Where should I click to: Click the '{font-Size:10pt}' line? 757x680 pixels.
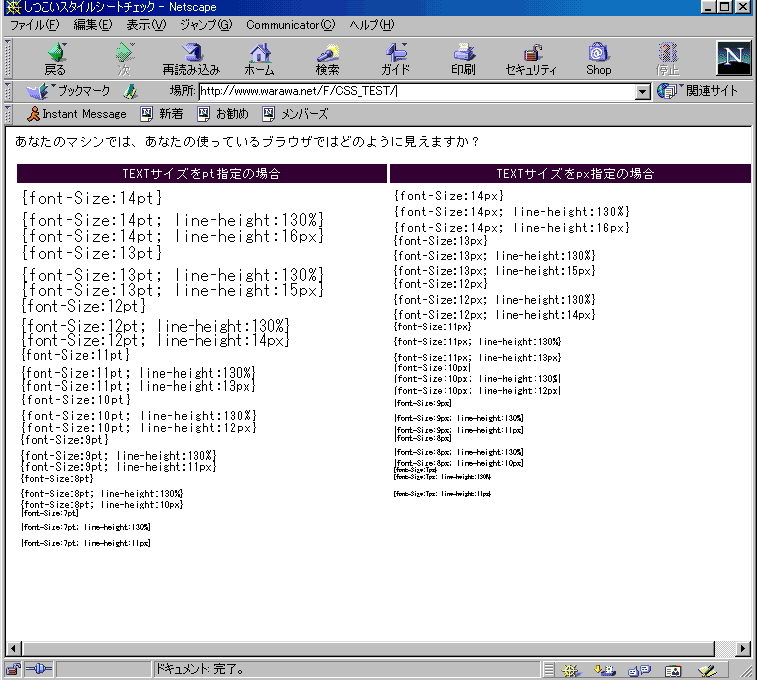point(76,400)
